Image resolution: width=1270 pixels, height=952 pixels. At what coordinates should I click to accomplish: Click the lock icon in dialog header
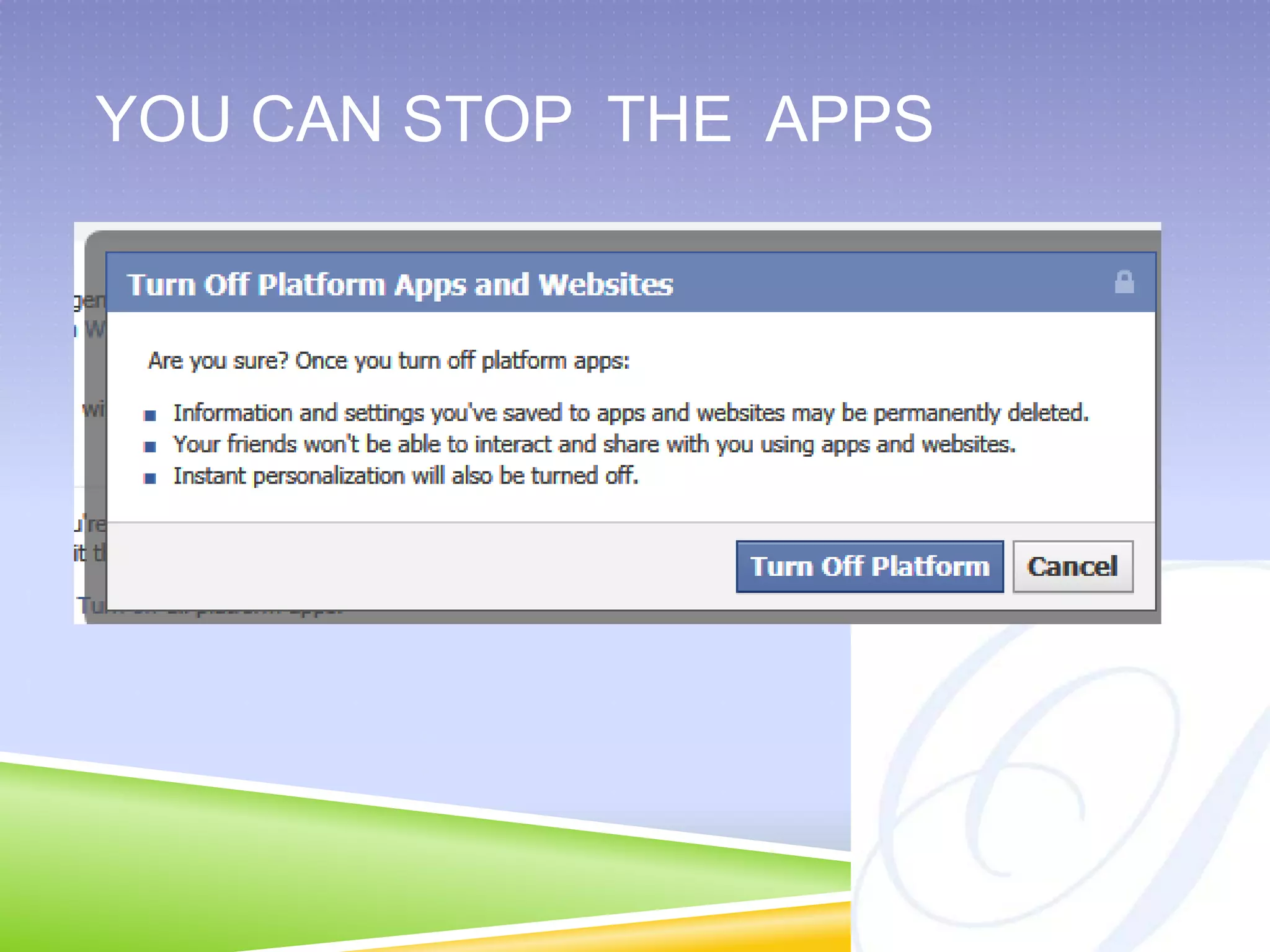[x=1124, y=282]
